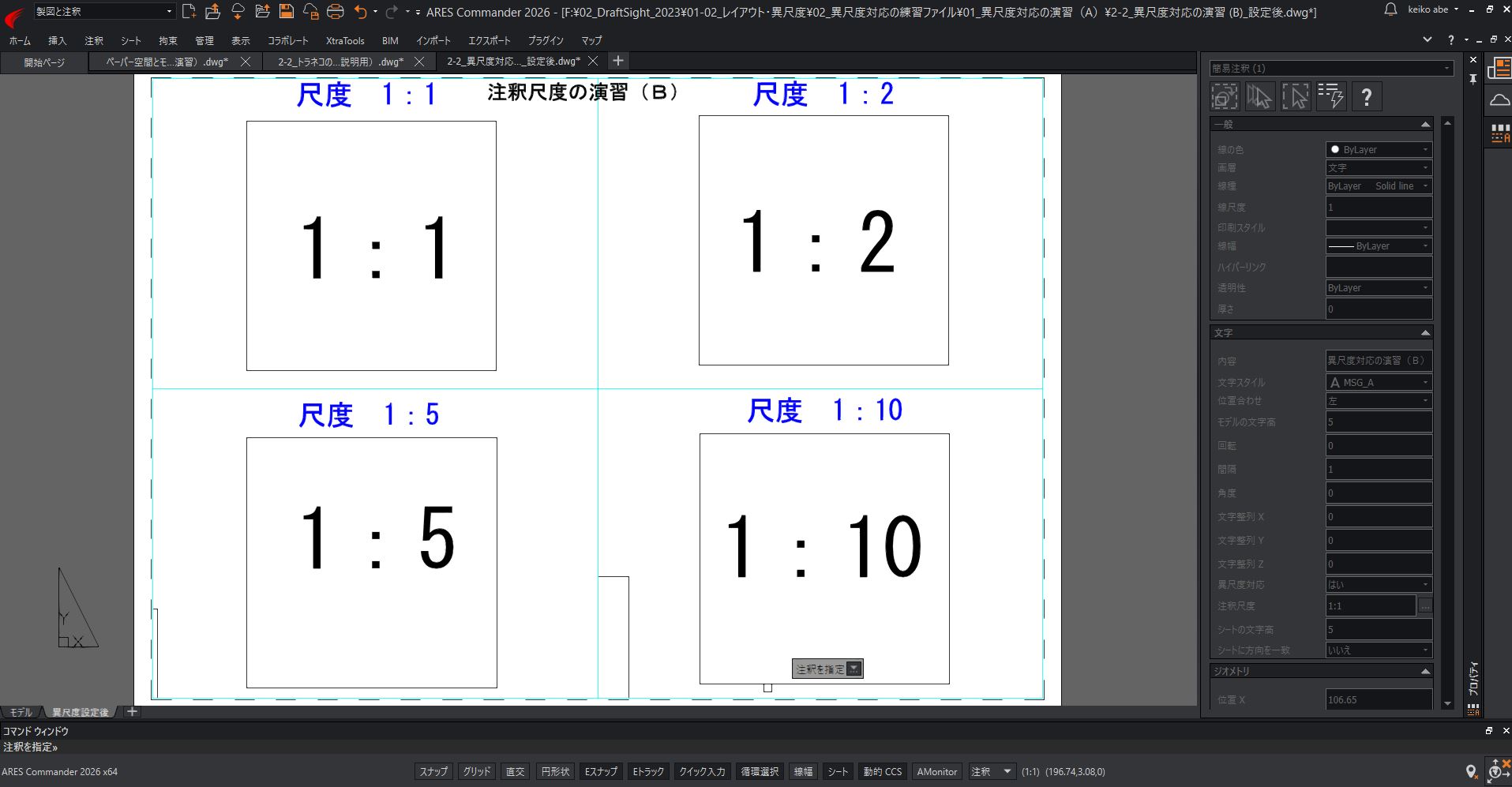Click the Undo arrow icon
This screenshot has width=1512, height=787.
361,11
